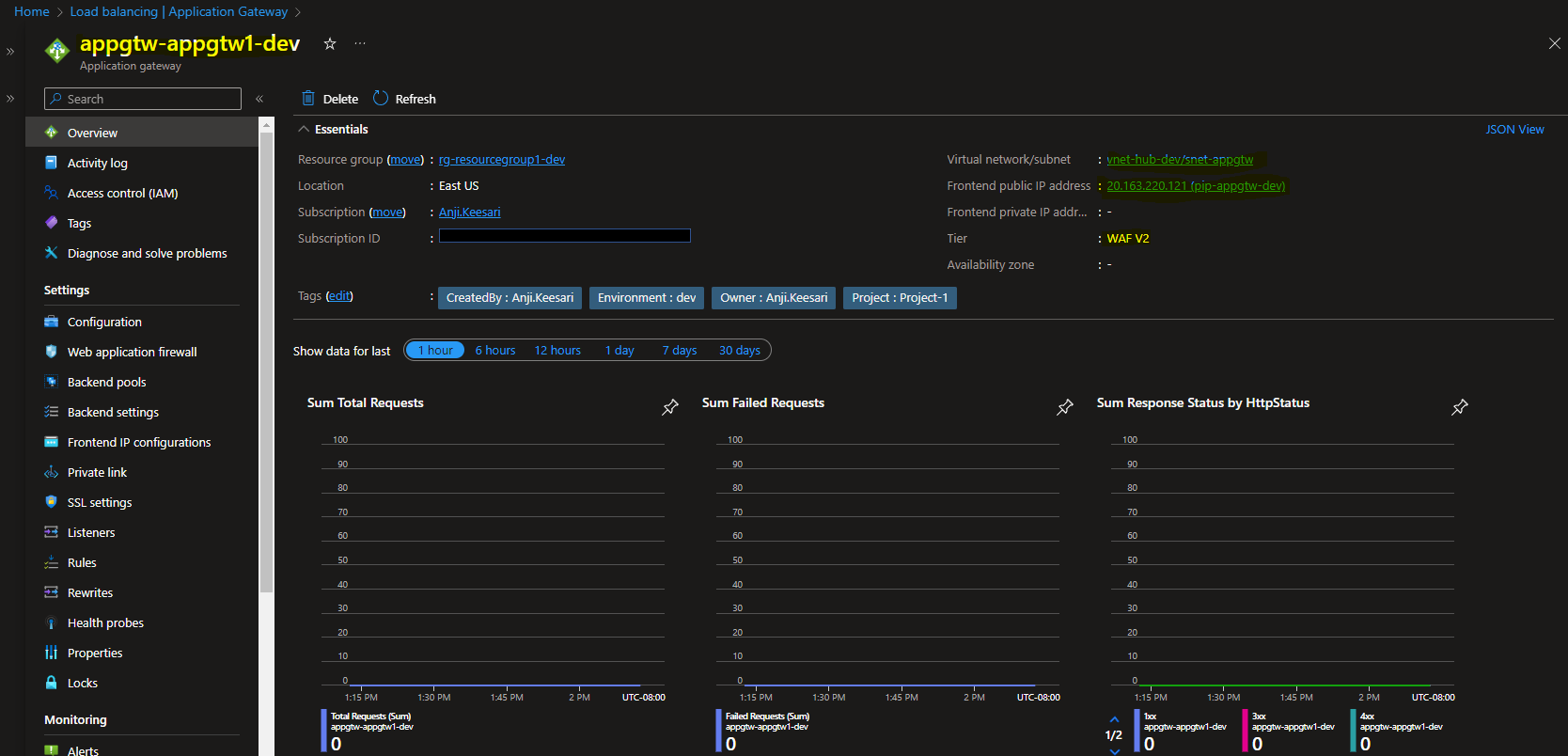Click the Search field in resource menu
1568x756 pixels.
tap(143, 99)
